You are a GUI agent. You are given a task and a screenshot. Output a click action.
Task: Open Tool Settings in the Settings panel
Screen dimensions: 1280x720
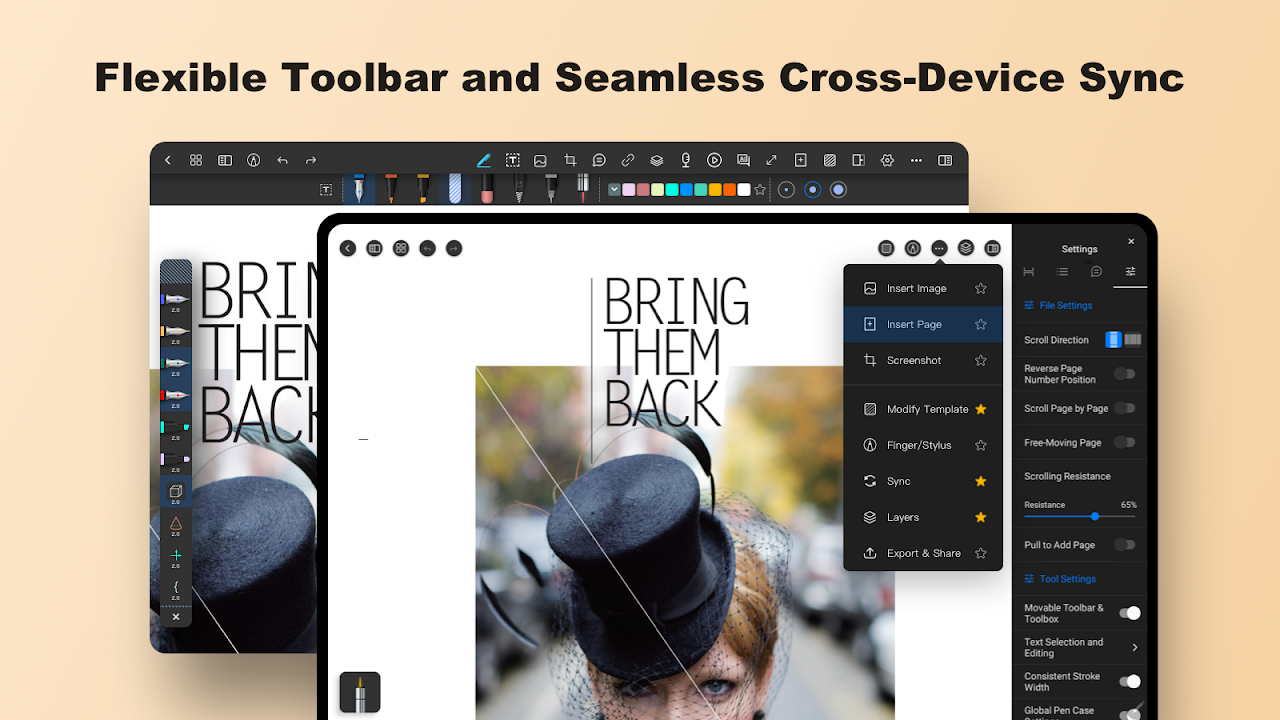(1059, 578)
